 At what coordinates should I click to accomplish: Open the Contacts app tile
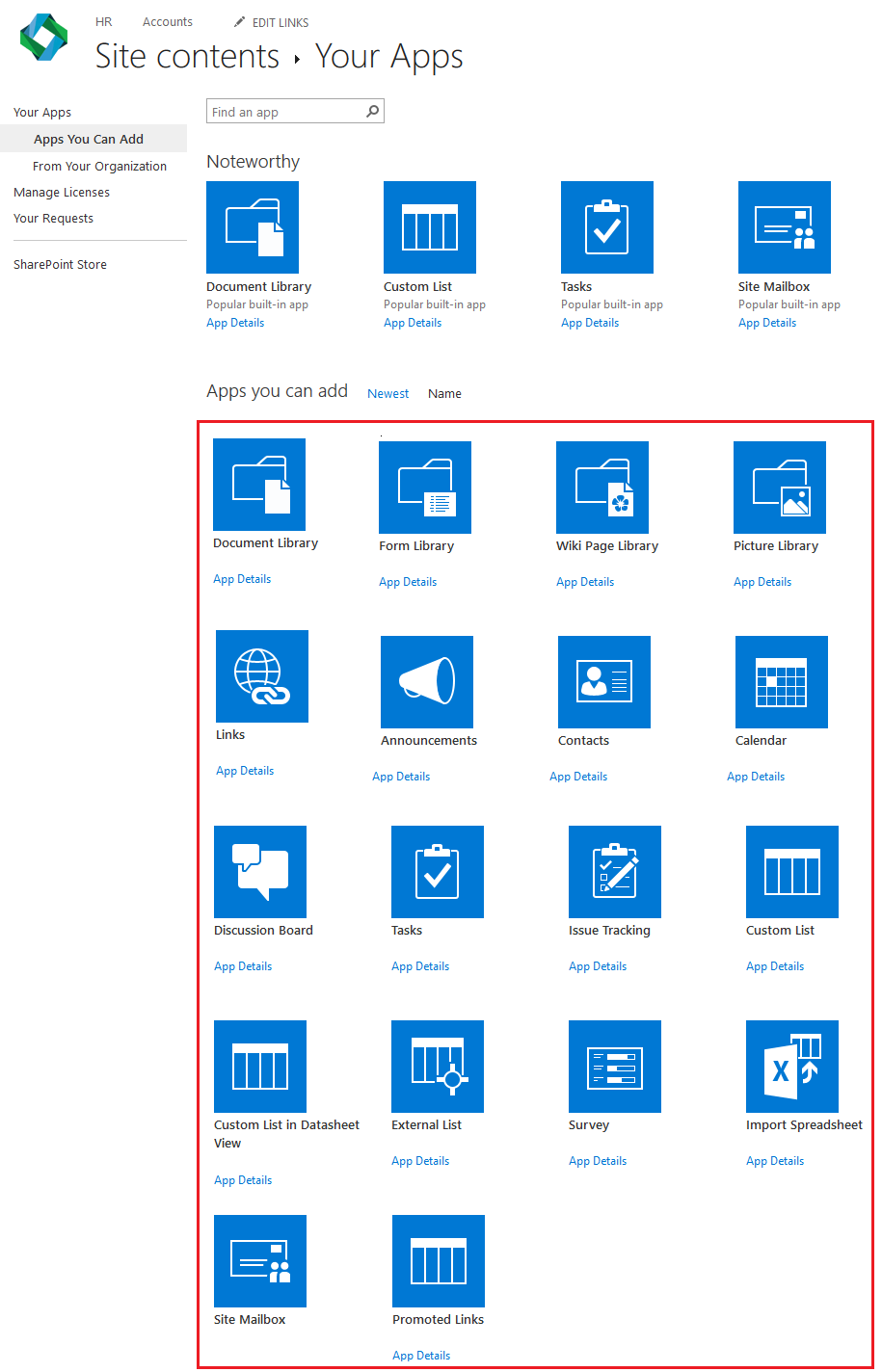[x=603, y=682]
